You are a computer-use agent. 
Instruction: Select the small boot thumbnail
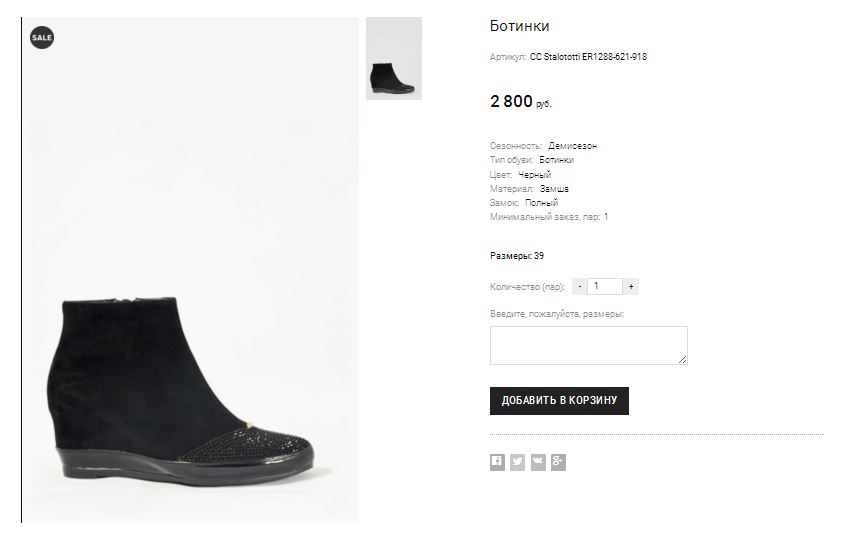(394, 59)
